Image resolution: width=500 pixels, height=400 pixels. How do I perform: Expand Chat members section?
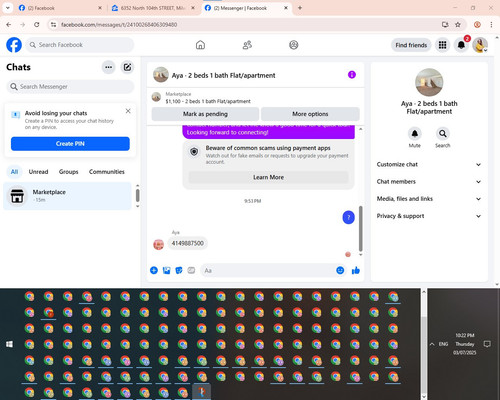tap(429, 182)
